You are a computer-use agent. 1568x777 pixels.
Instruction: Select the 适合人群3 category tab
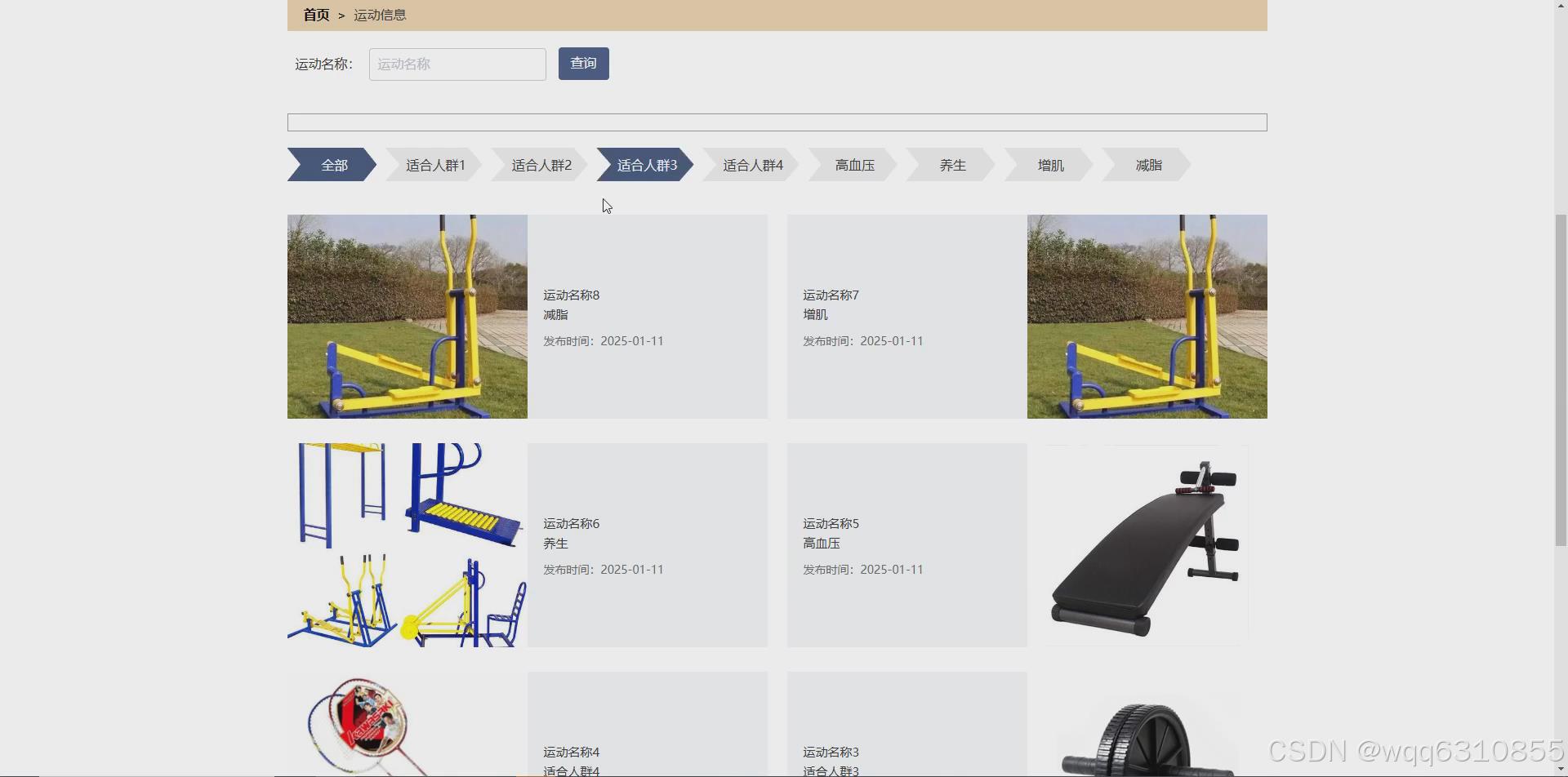(647, 165)
